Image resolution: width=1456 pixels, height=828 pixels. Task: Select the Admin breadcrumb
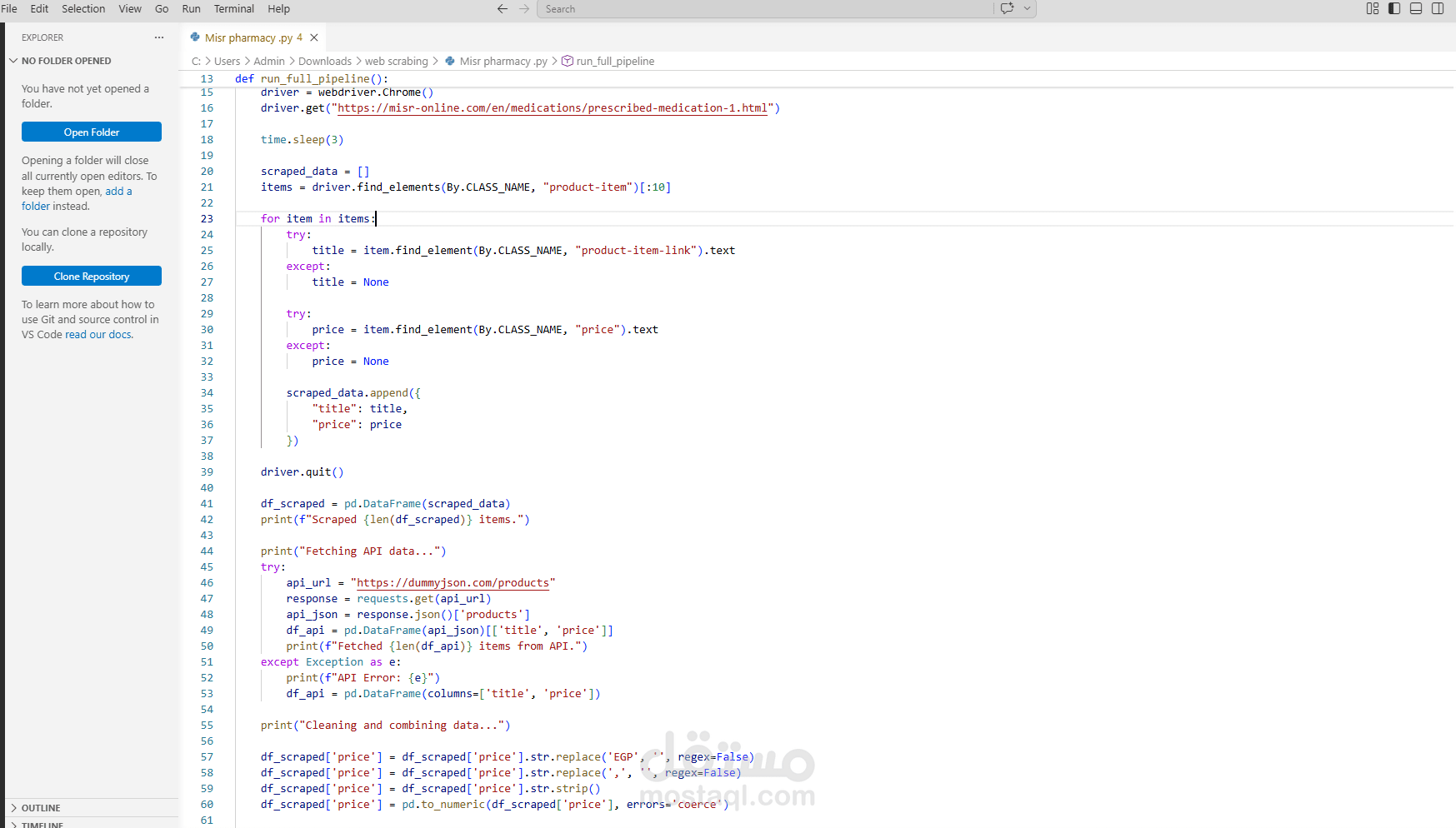(x=269, y=61)
